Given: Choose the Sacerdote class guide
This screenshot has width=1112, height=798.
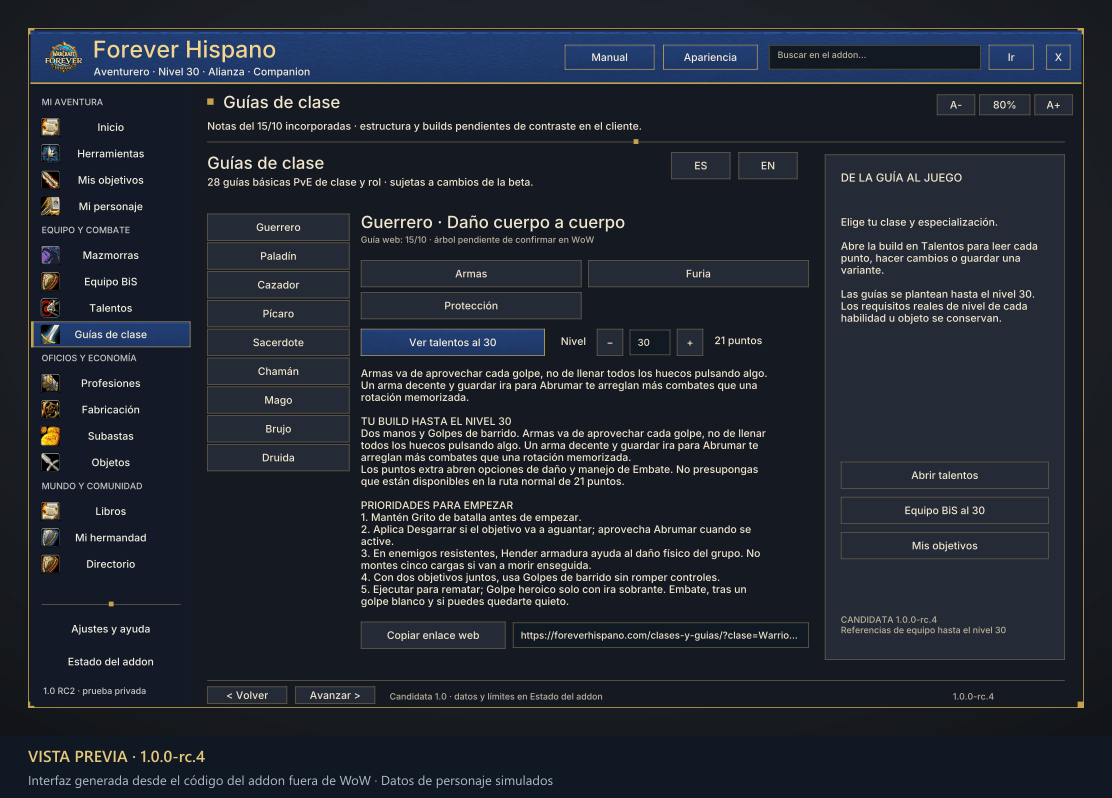Looking at the screenshot, I should [x=278, y=343].
